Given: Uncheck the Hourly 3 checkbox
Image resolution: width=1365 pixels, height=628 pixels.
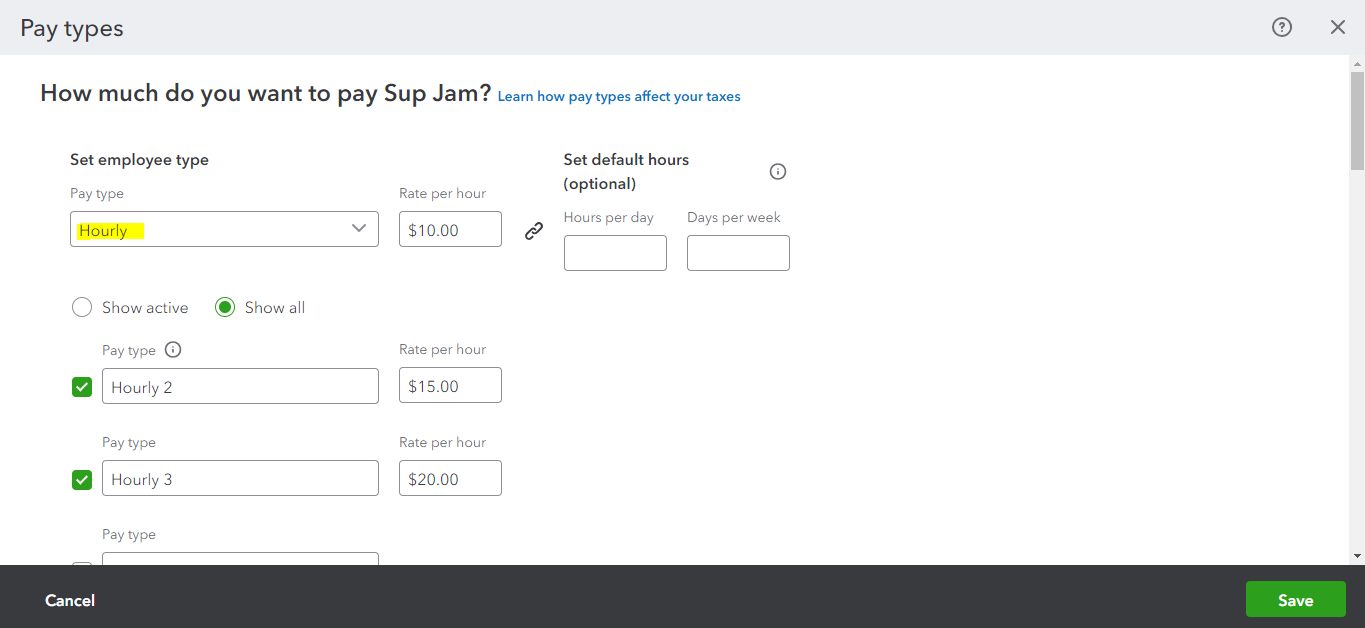Looking at the screenshot, I should (x=82, y=480).
